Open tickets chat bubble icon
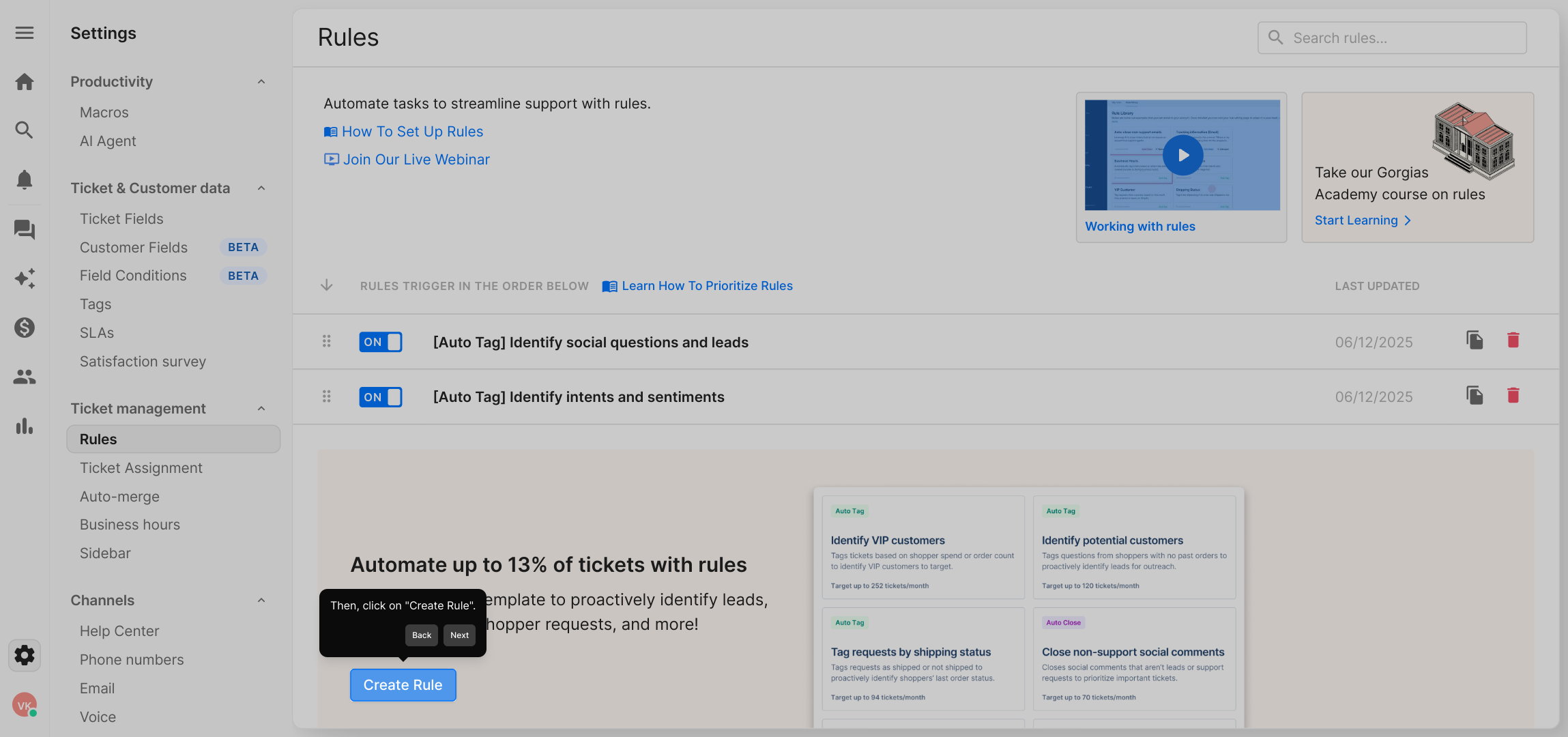 [x=25, y=229]
